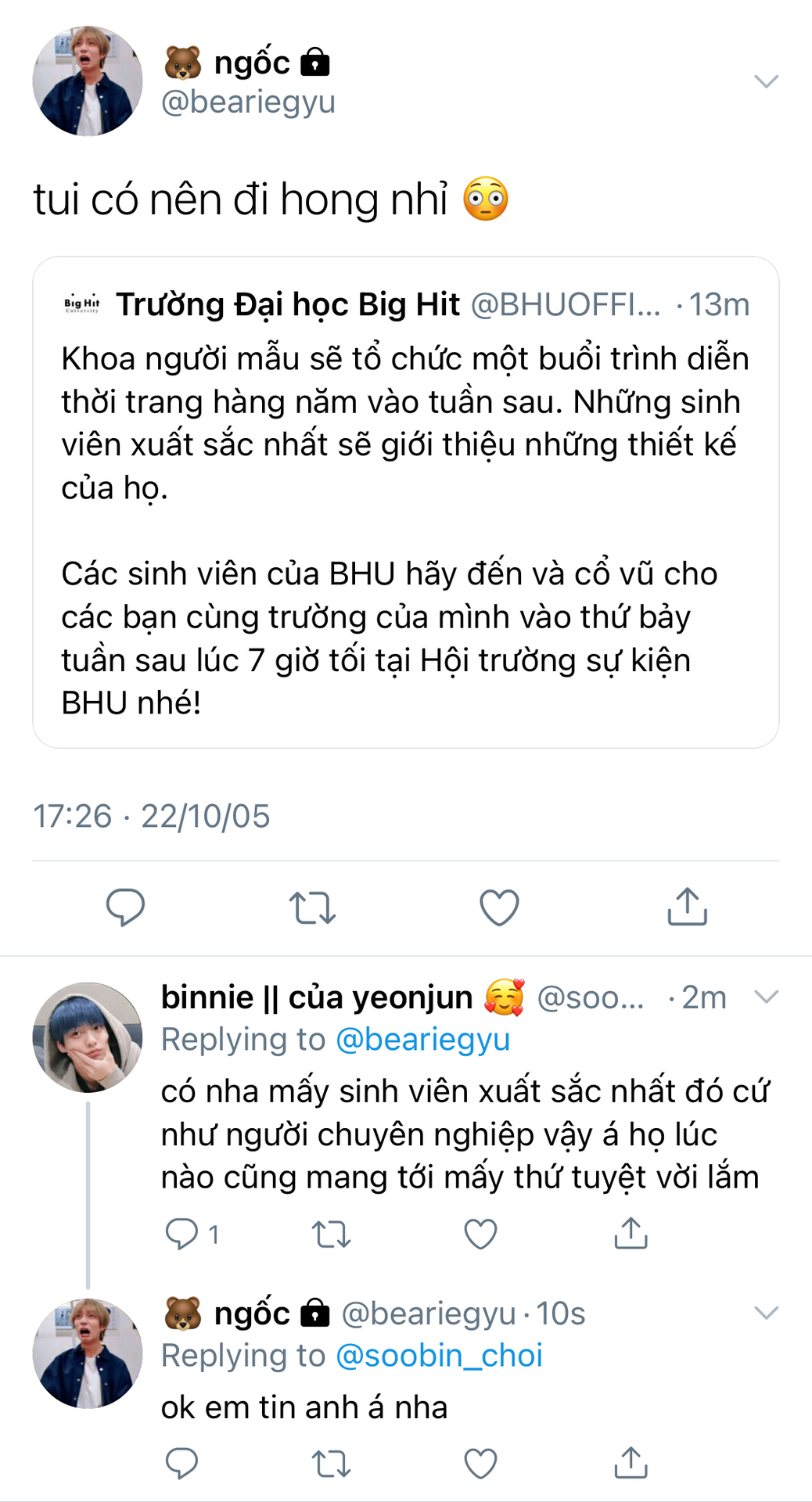Reply to the "ok em tin anh á nha" tweet

[x=182, y=1463]
